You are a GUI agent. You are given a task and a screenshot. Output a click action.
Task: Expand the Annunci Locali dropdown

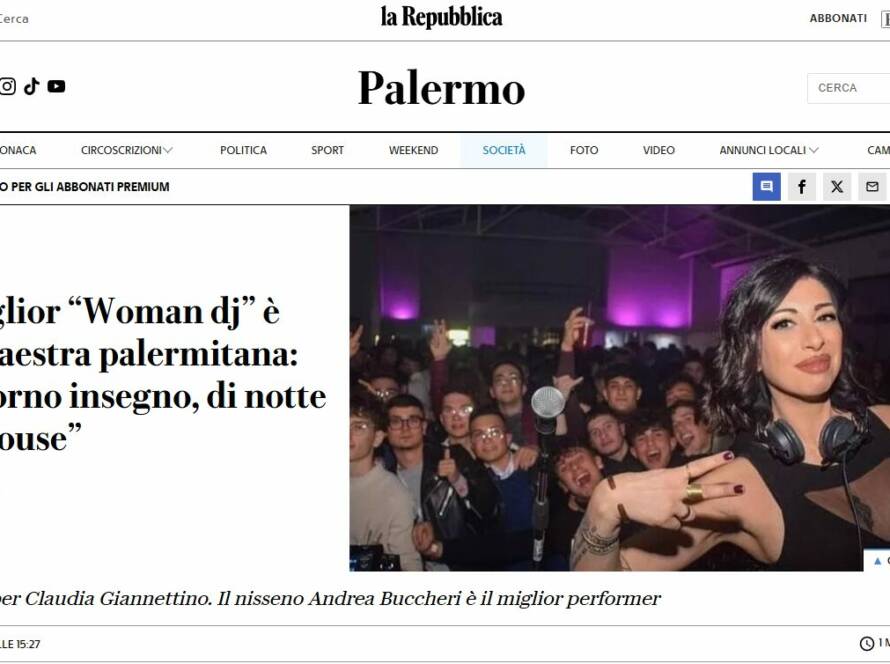(x=769, y=150)
